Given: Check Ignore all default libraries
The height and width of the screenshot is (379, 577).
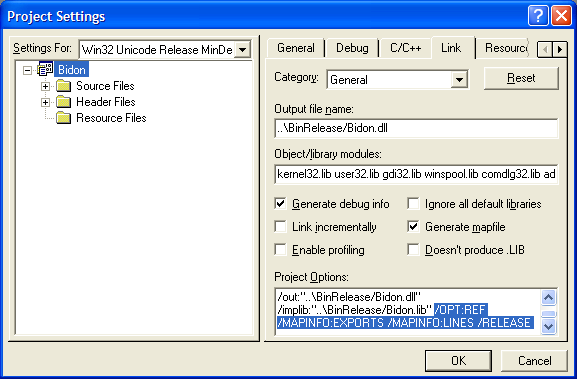Looking at the screenshot, I should tap(413, 203).
